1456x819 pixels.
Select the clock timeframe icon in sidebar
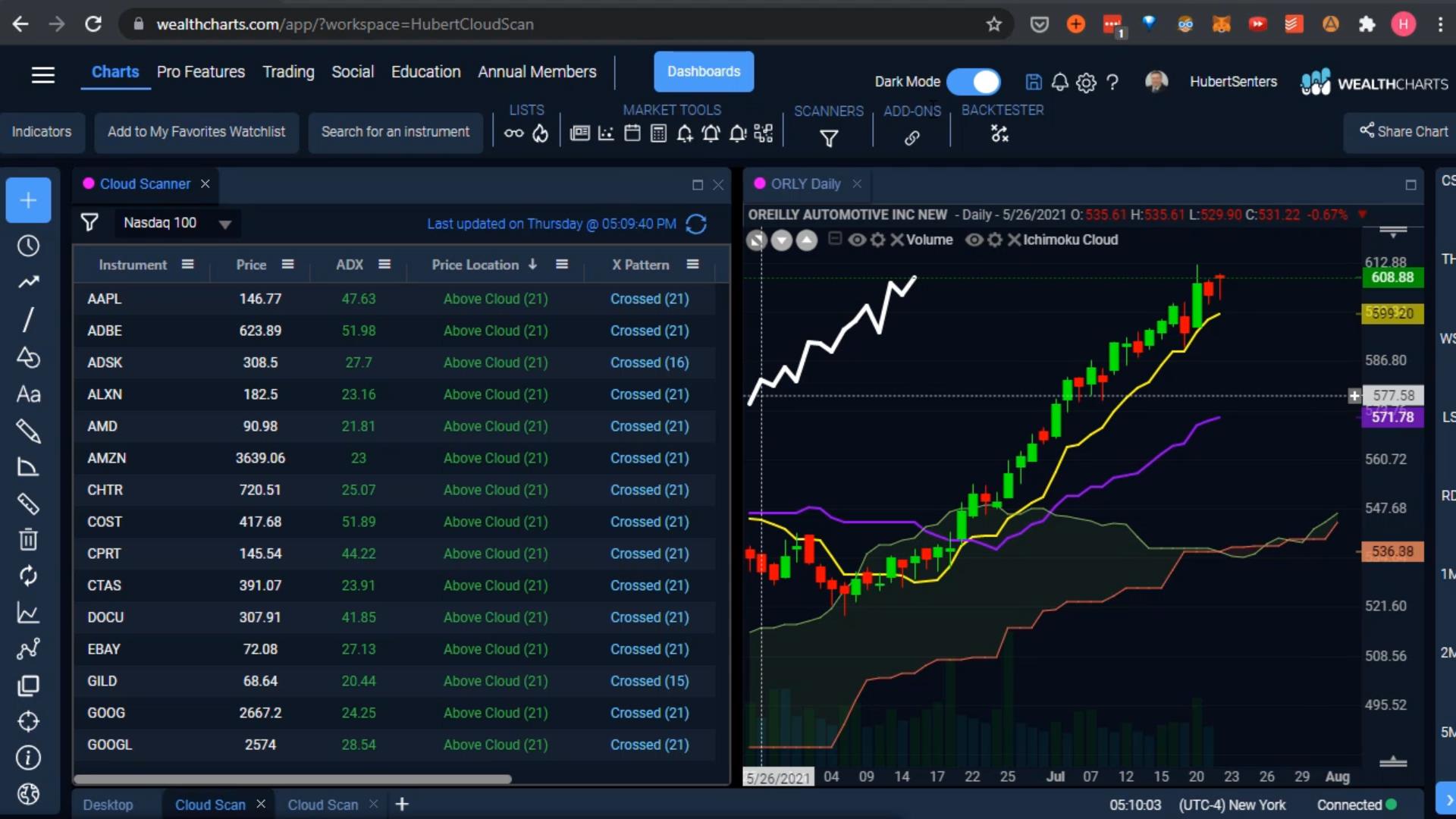click(x=28, y=246)
